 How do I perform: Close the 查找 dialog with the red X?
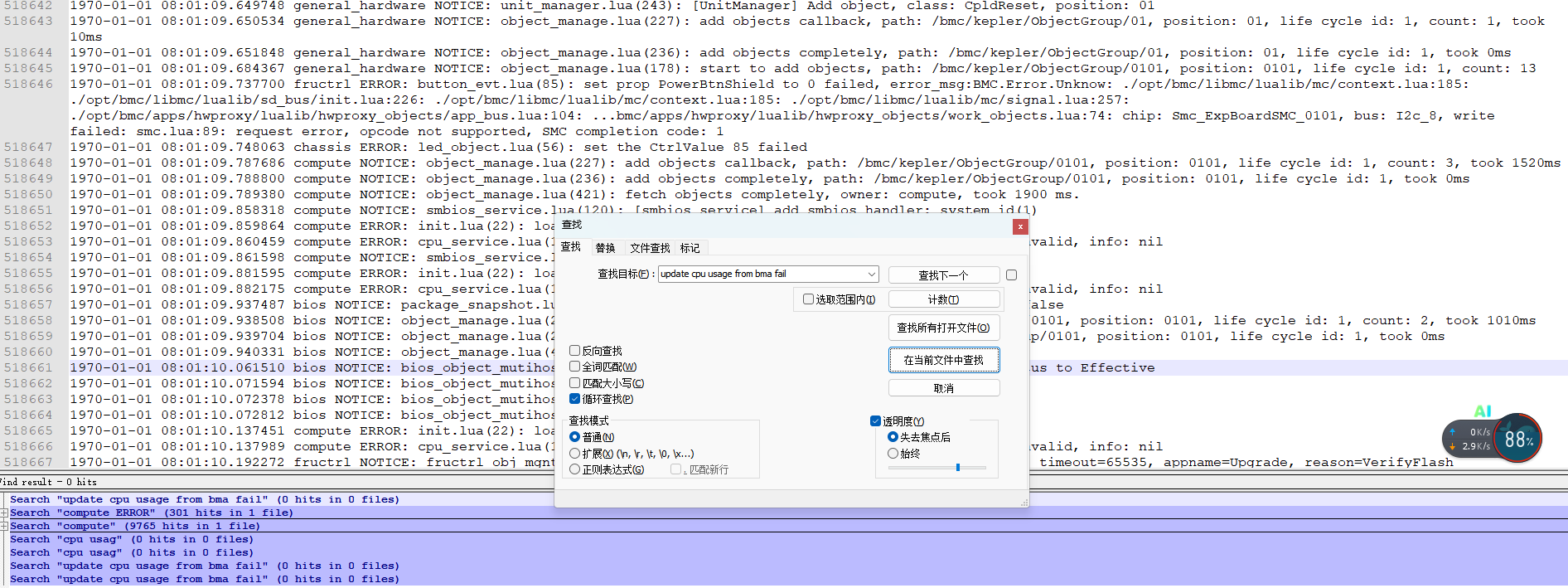(x=1020, y=226)
